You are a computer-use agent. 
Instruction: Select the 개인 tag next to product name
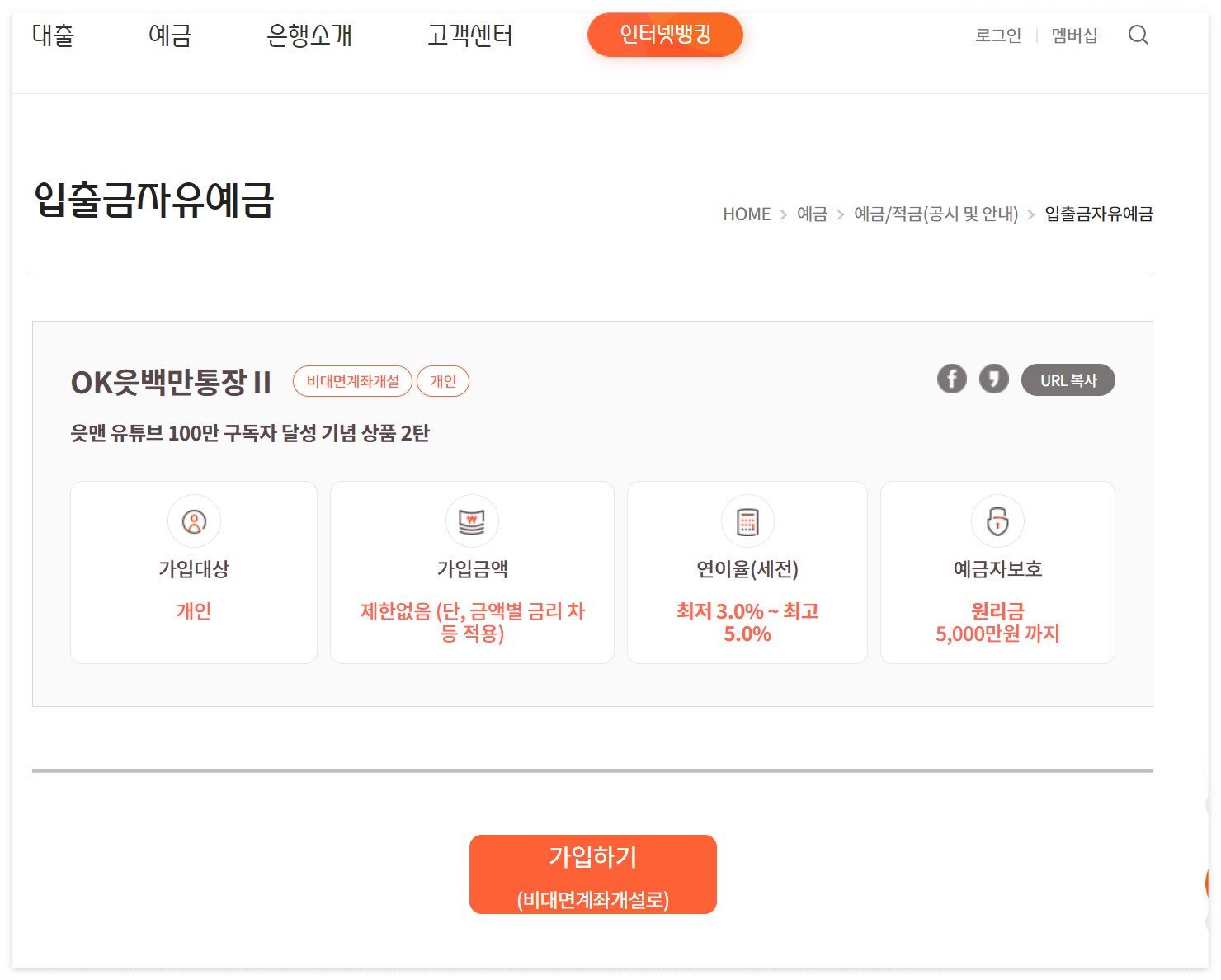[x=443, y=380]
